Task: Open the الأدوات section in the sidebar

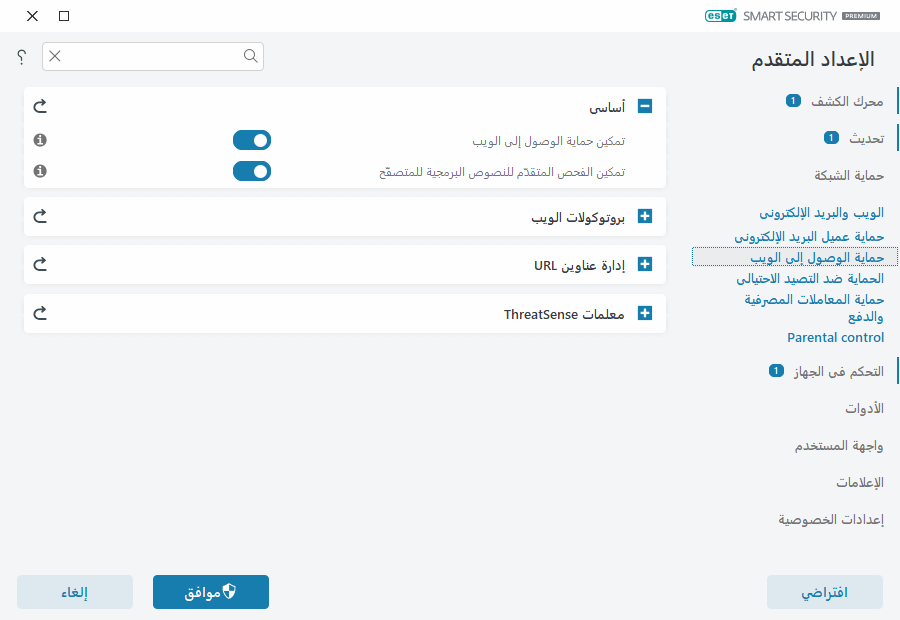Action: [x=866, y=408]
